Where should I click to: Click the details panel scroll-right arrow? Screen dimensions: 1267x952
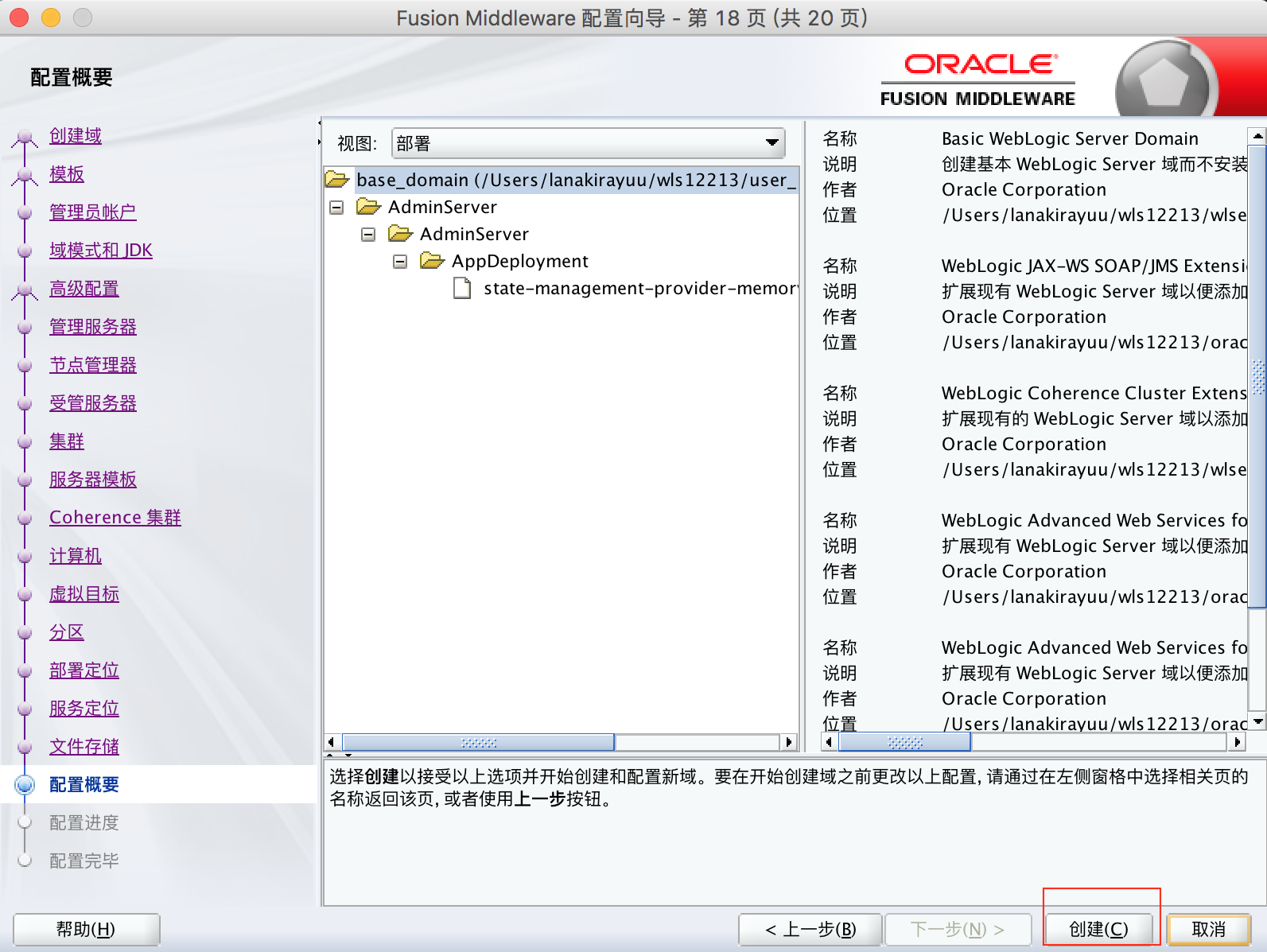(x=1236, y=742)
